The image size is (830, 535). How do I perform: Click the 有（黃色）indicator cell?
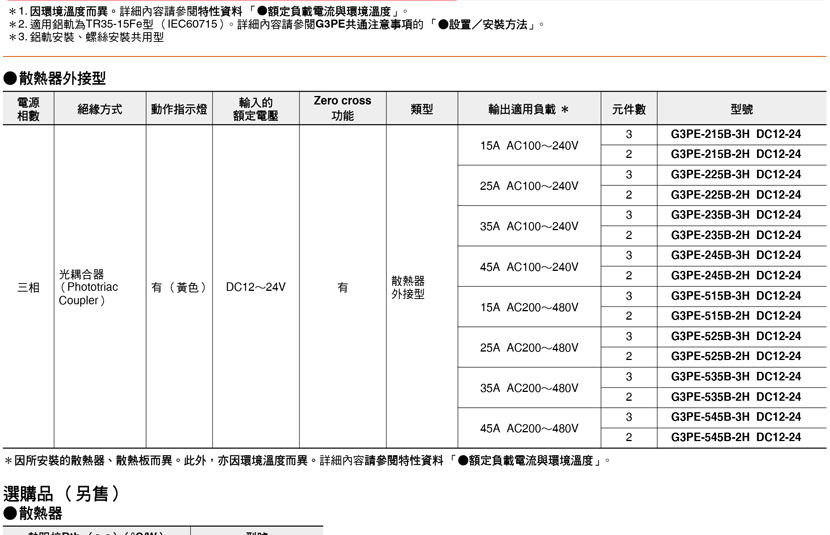(x=179, y=287)
